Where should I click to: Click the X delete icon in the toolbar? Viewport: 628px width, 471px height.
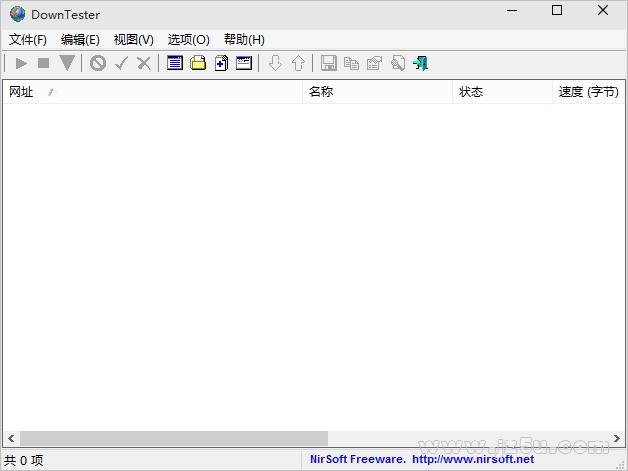pyautogui.click(x=144, y=63)
